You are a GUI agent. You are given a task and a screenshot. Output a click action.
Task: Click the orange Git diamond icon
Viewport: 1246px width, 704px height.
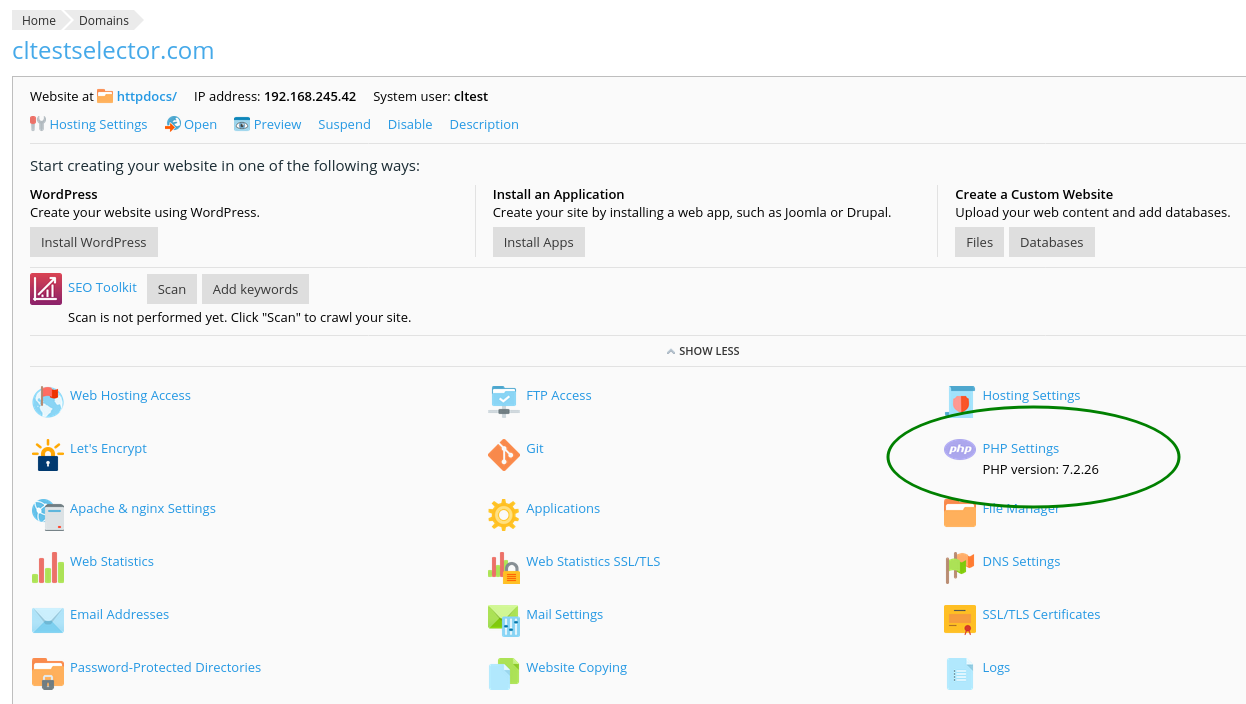pyautogui.click(x=503, y=454)
